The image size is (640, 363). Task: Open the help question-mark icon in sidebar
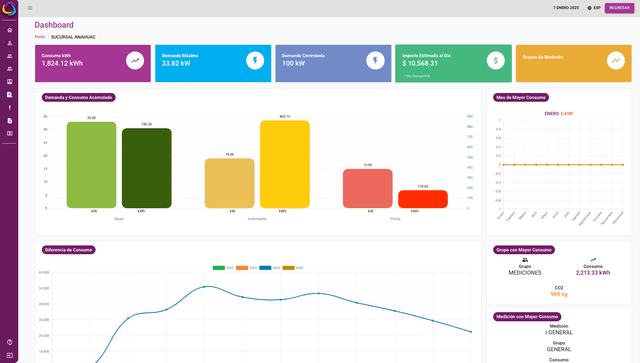coord(9,342)
